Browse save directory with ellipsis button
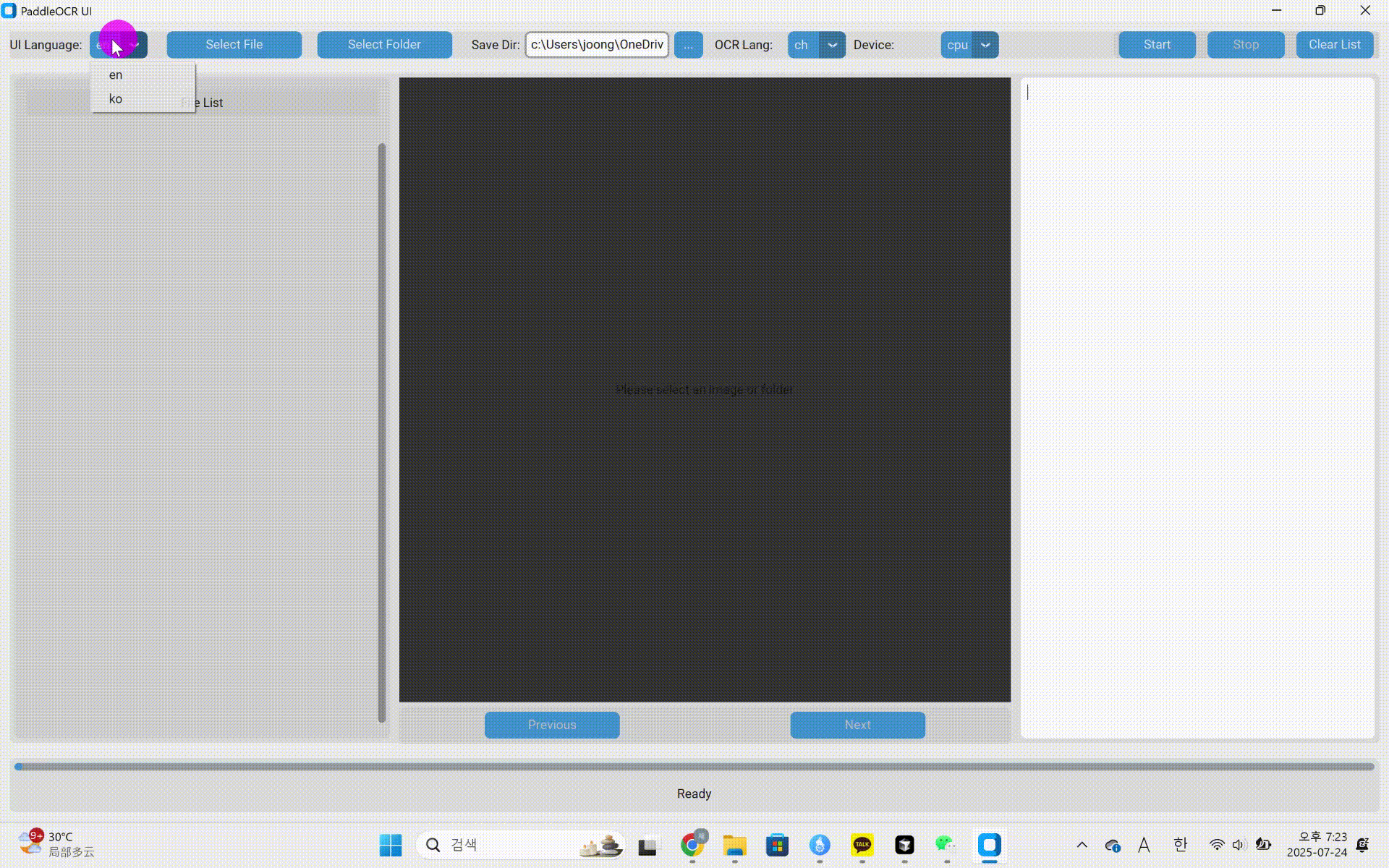The width and height of the screenshot is (1389, 868). pos(688,45)
